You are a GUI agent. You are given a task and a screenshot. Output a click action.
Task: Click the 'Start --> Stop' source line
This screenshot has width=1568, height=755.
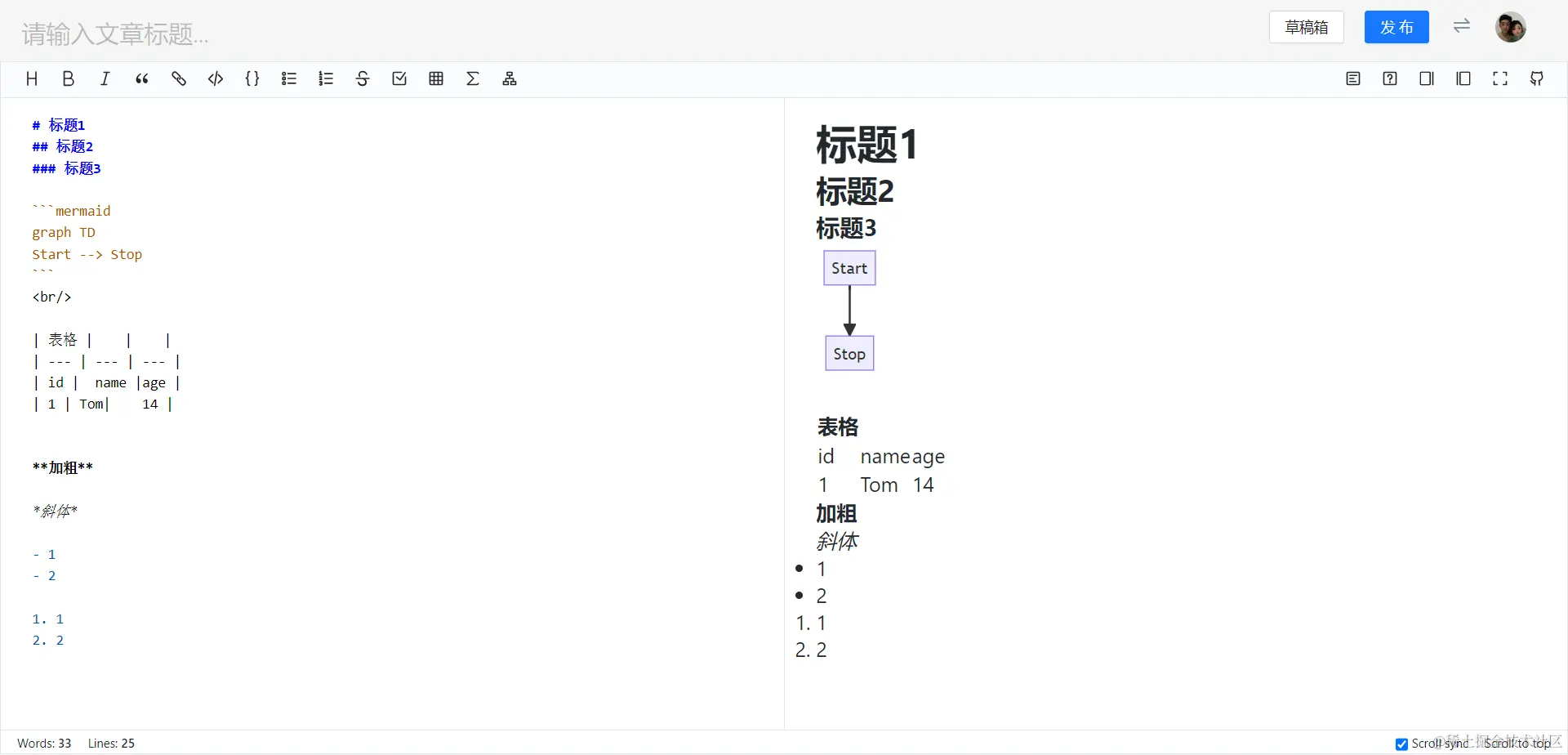87,254
